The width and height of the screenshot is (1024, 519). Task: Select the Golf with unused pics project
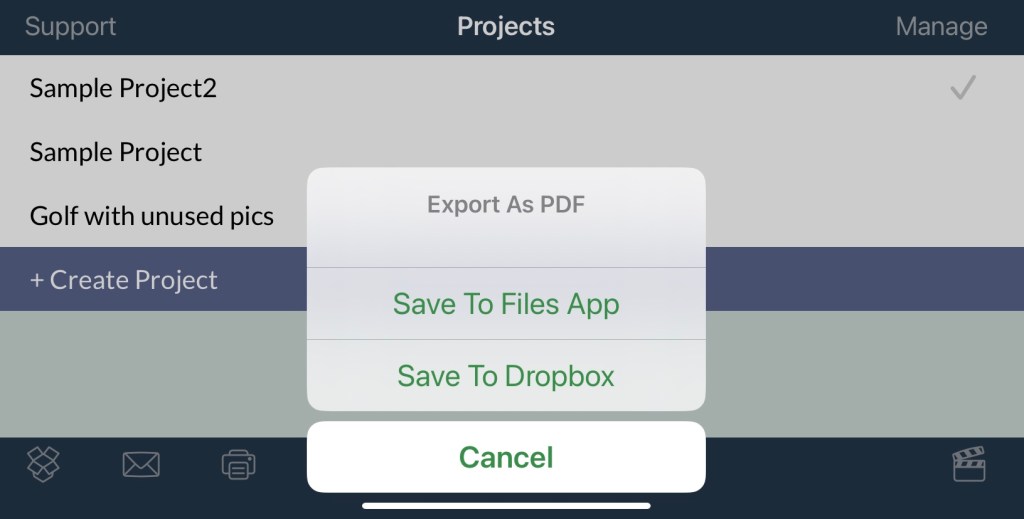[x=152, y=216]
